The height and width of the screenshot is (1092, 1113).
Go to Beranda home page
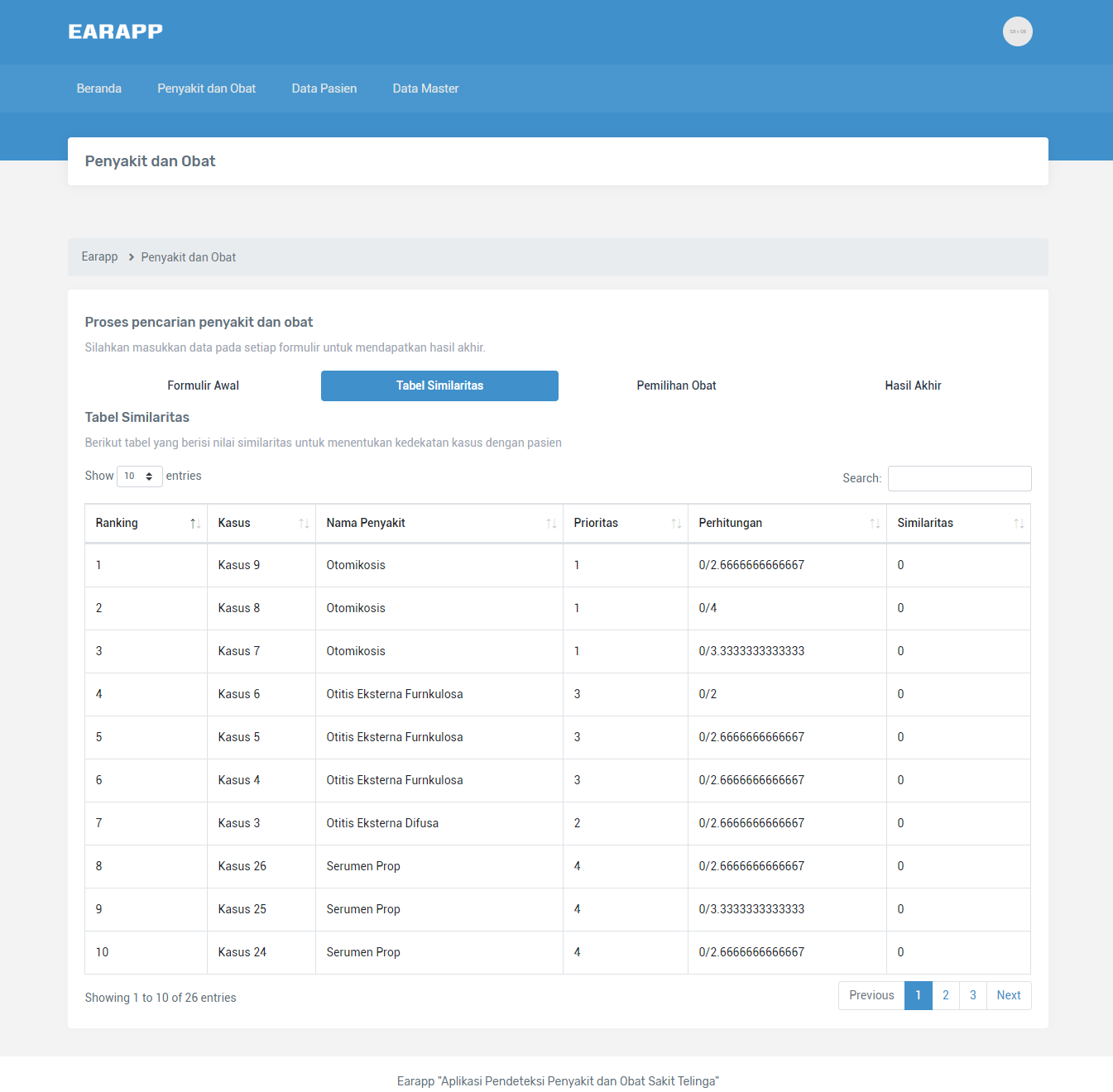(98, 89)
